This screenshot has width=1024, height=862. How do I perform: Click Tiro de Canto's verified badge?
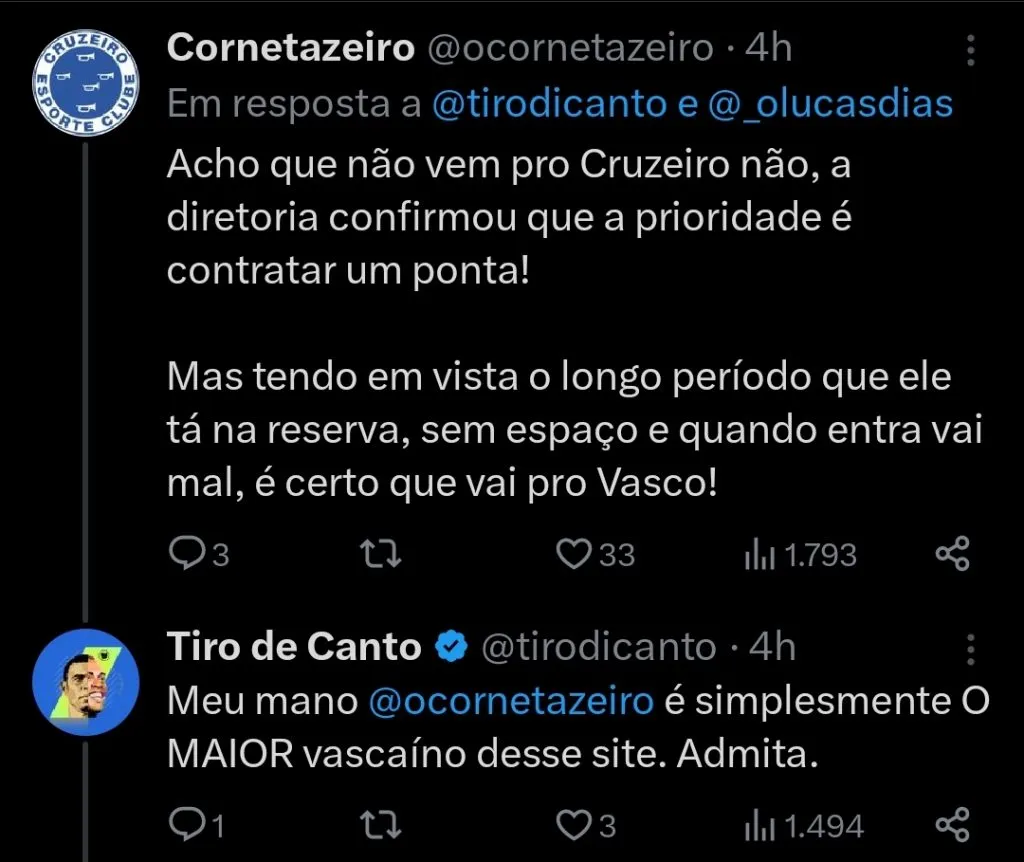(x=452, y=646)
